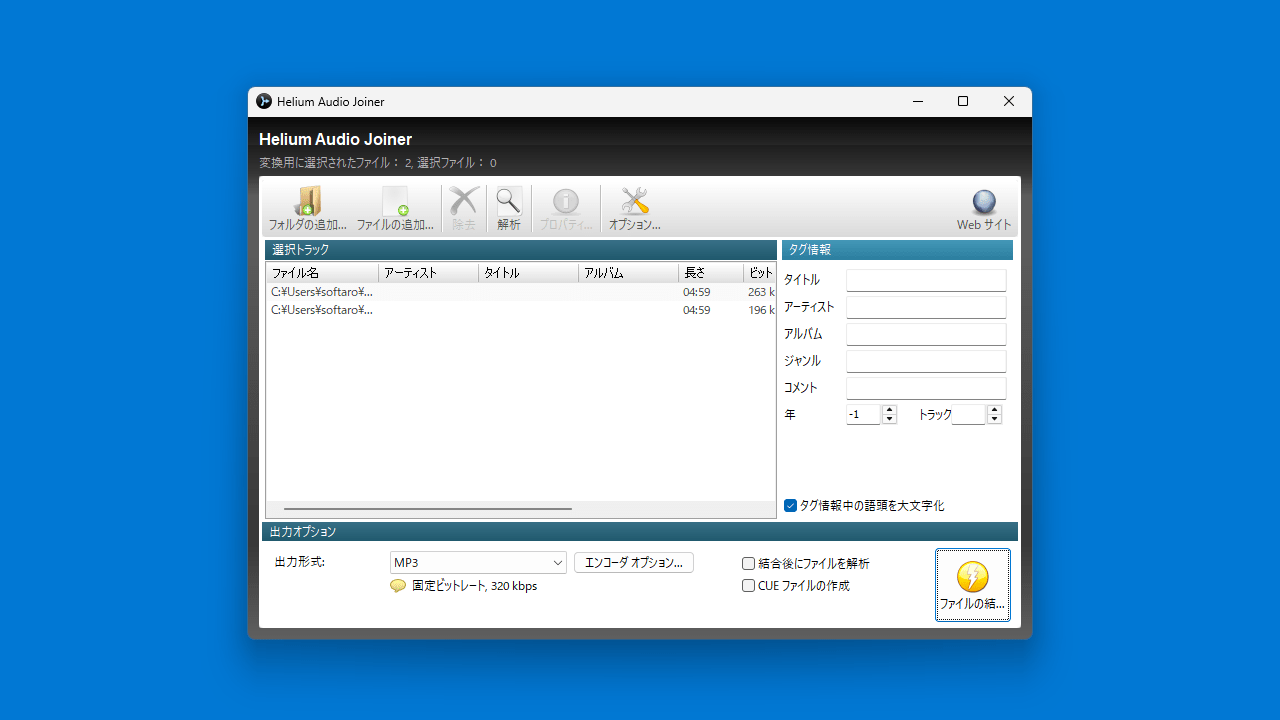This screenshot has height=720, width=1280.
Task: Click the Helium Audio Joiner title icon
Action: tap(264, 101)
